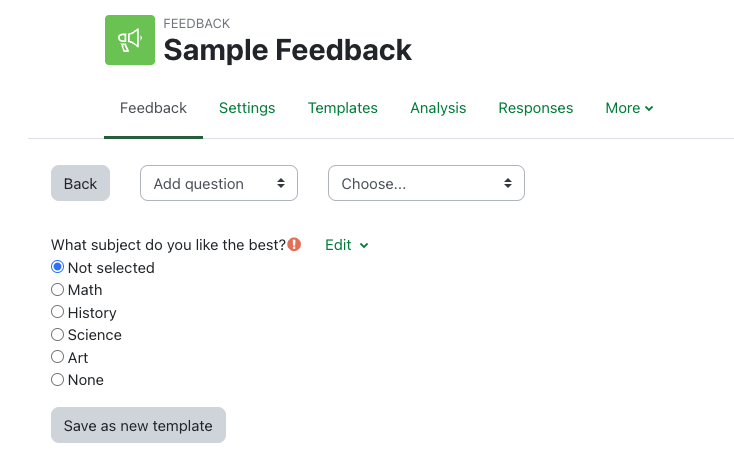Pick the History radio option
734x462 pixels.
(58, 312)
